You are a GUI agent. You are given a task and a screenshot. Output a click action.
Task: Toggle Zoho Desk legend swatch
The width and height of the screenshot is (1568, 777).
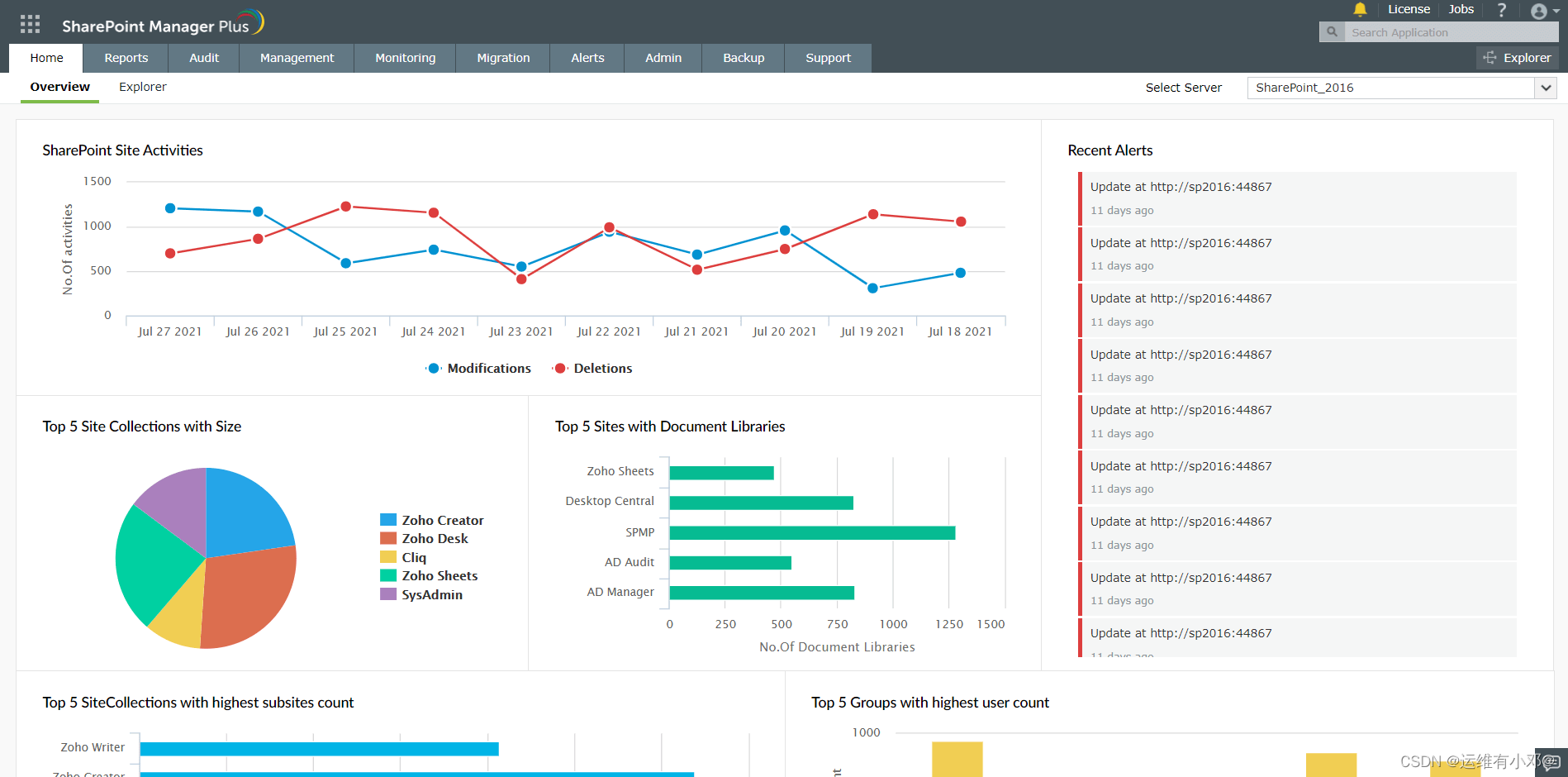pyautogui.click(x=388, y=538)
